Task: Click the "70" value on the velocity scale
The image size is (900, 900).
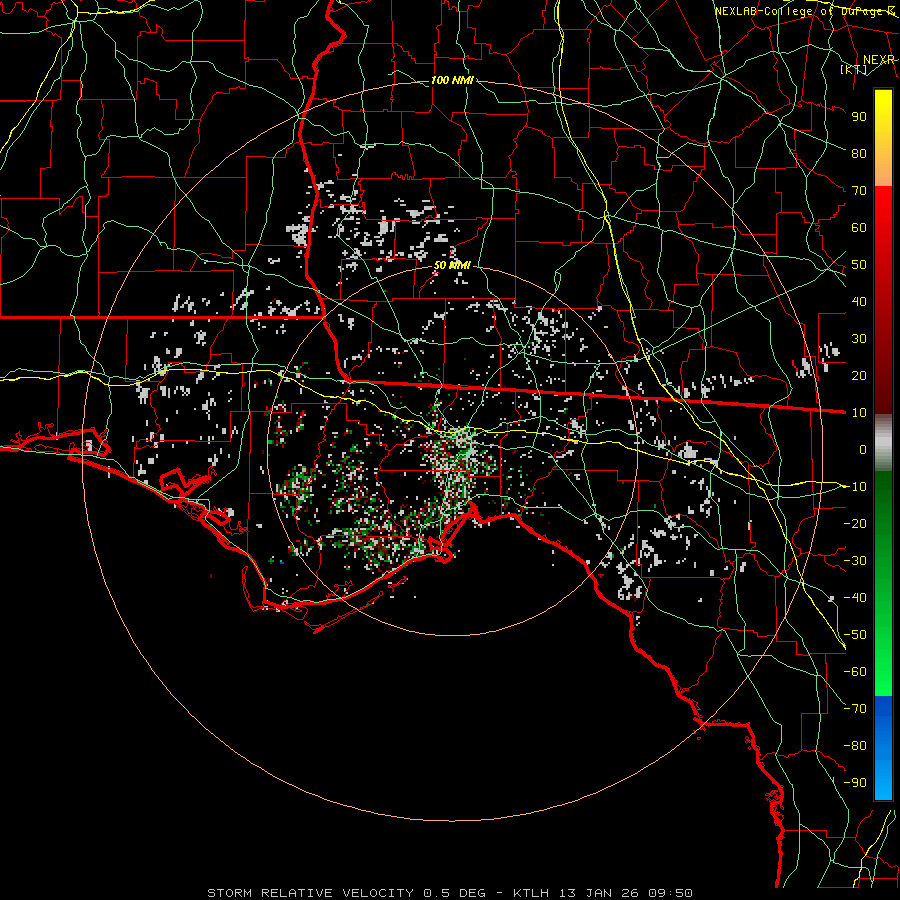Action: (859, 191)
